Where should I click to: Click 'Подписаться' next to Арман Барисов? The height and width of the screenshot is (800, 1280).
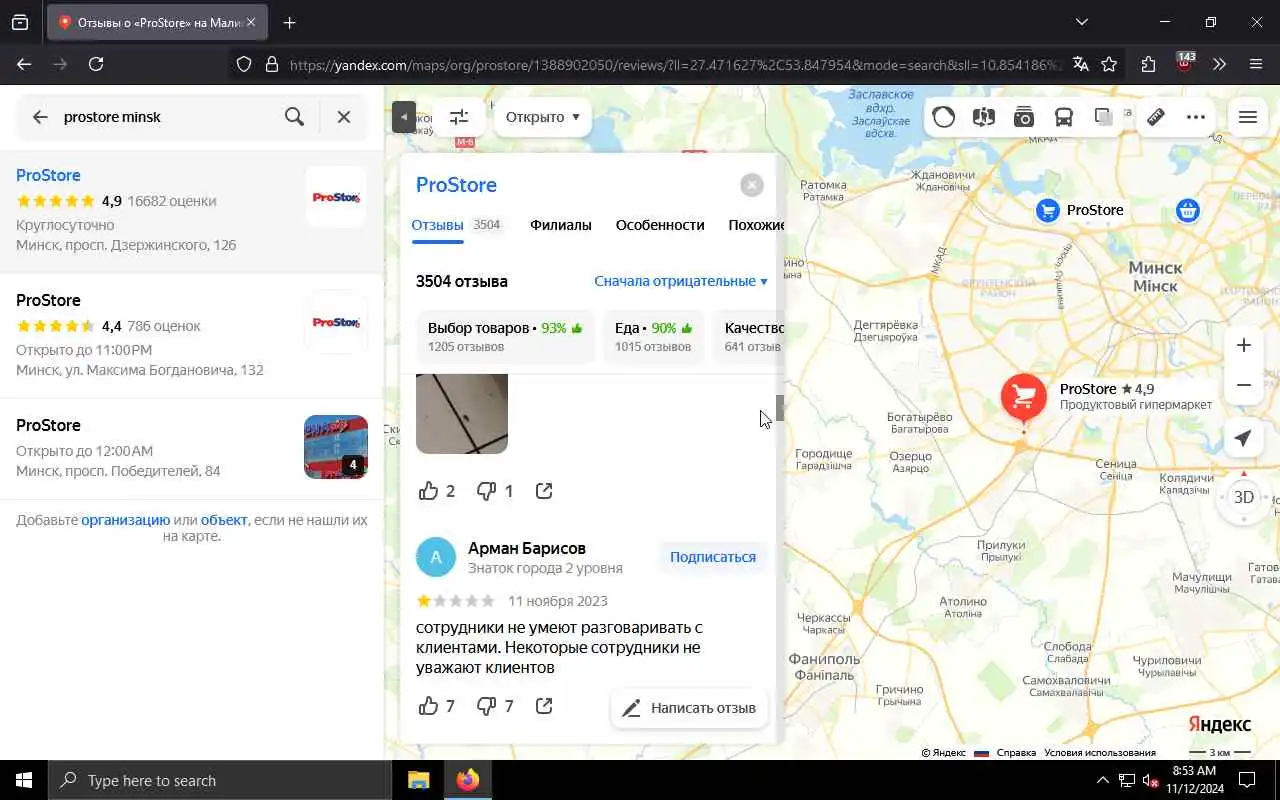(712, 557)
